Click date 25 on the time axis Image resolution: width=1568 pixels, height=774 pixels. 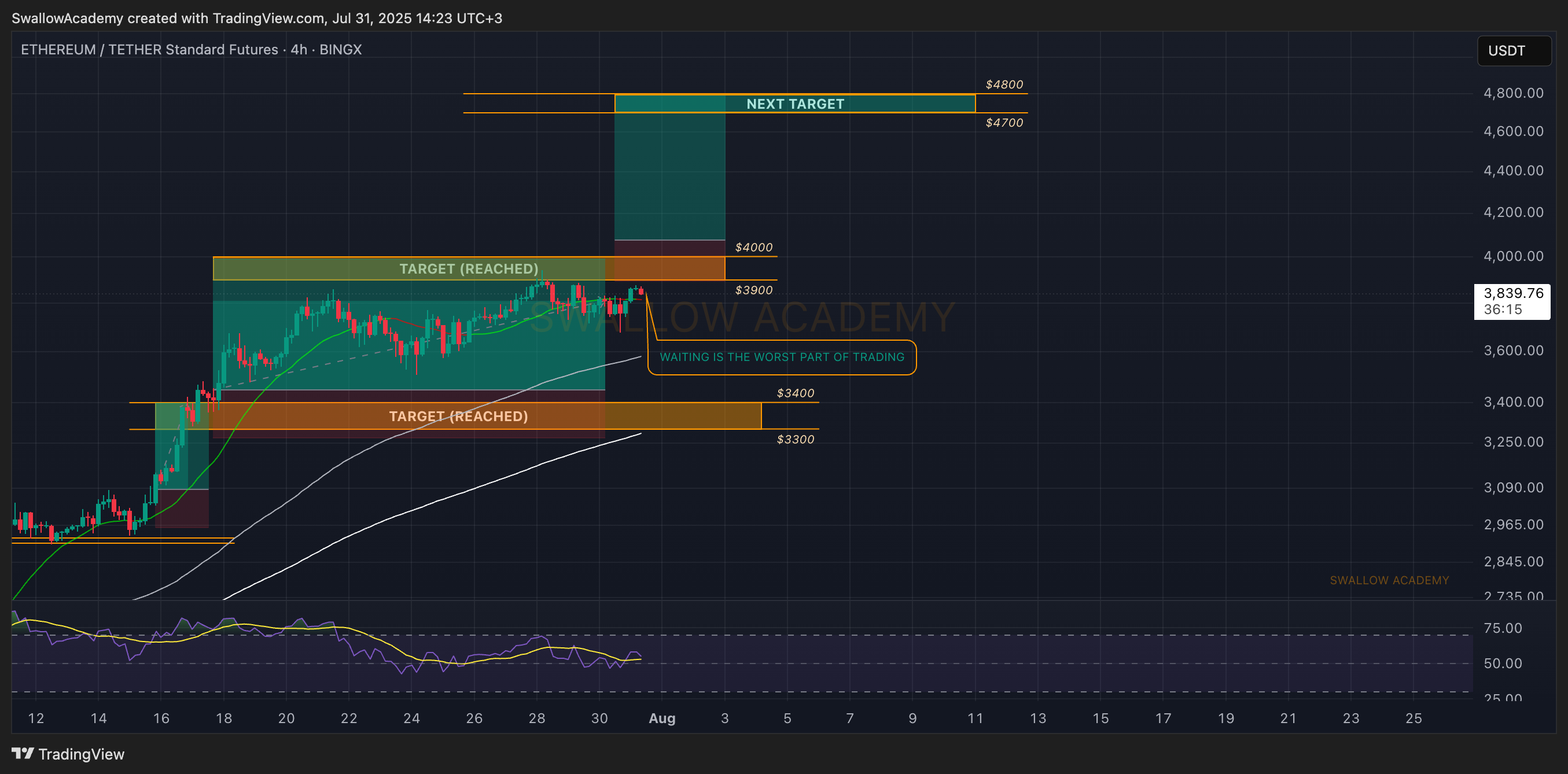1414,718
